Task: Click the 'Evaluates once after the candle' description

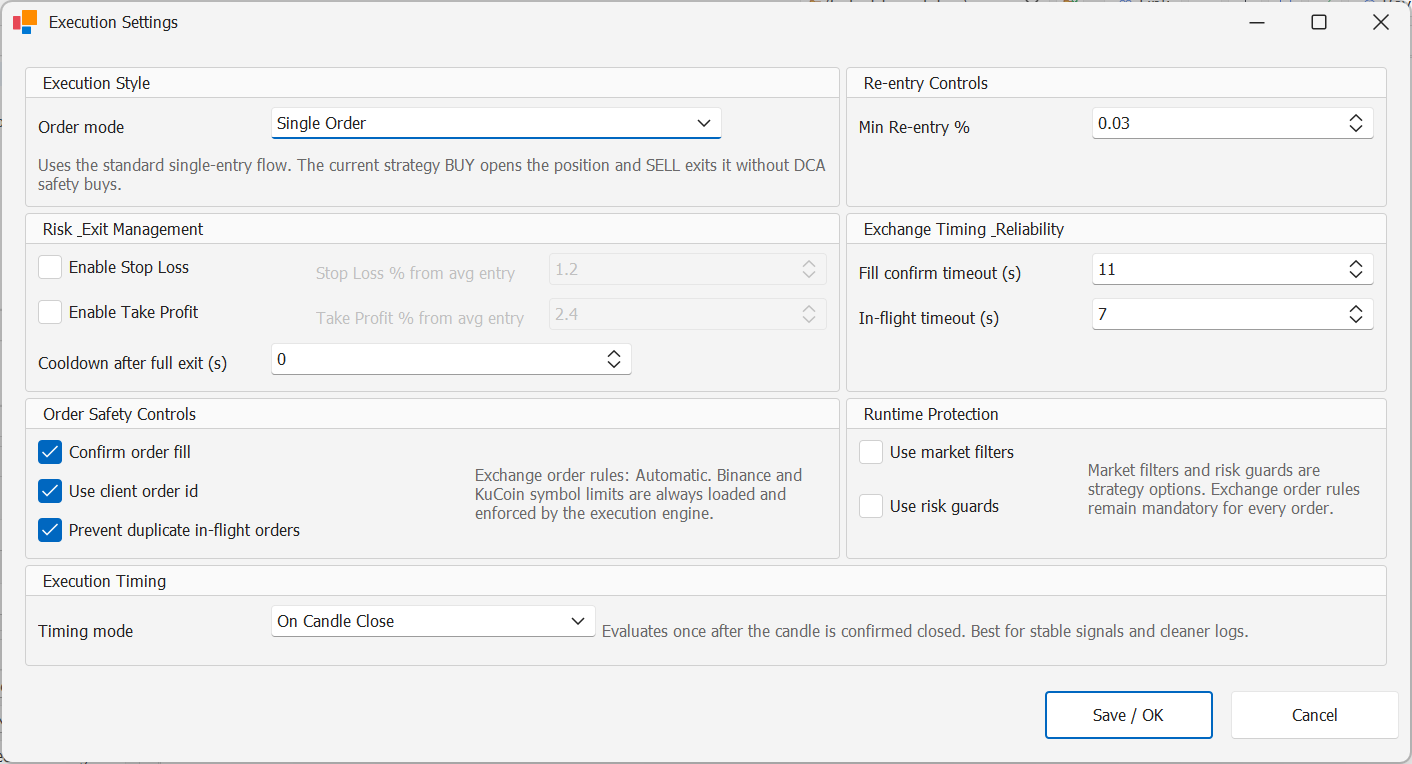Action: click(925, 631)
